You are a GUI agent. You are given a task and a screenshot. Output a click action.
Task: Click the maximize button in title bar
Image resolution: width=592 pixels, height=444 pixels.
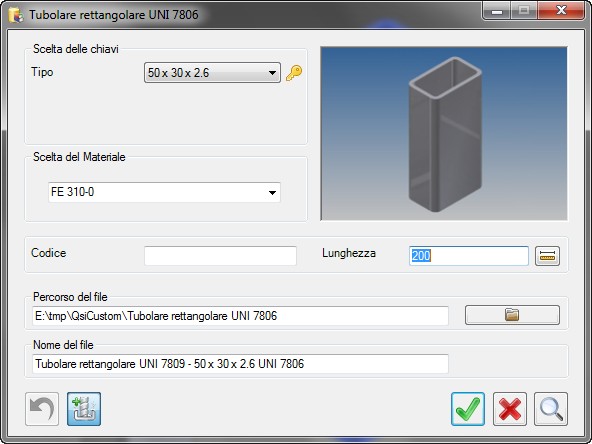pos(524,10)
